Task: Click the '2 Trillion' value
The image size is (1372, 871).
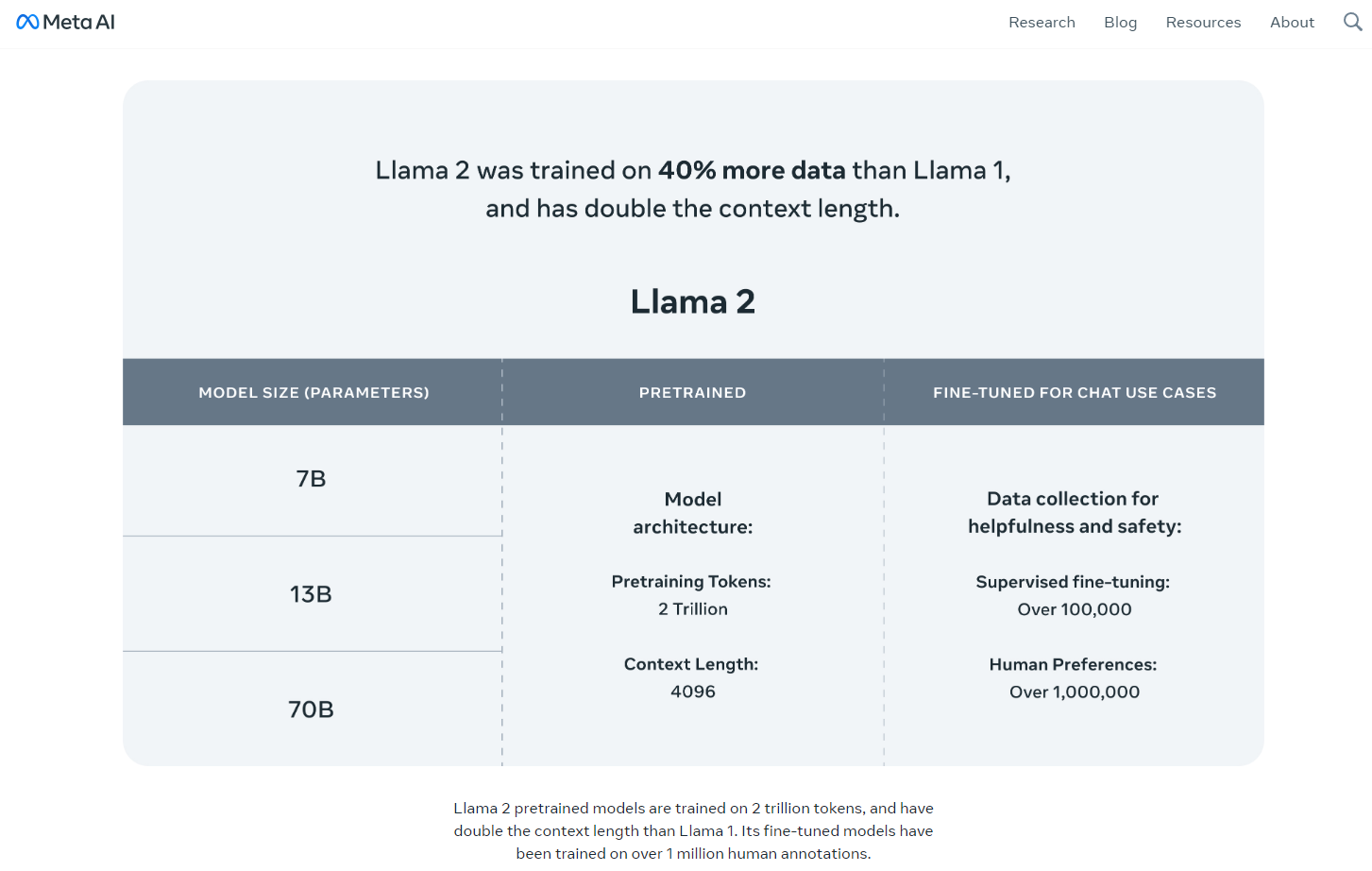Action: [693, 609]
